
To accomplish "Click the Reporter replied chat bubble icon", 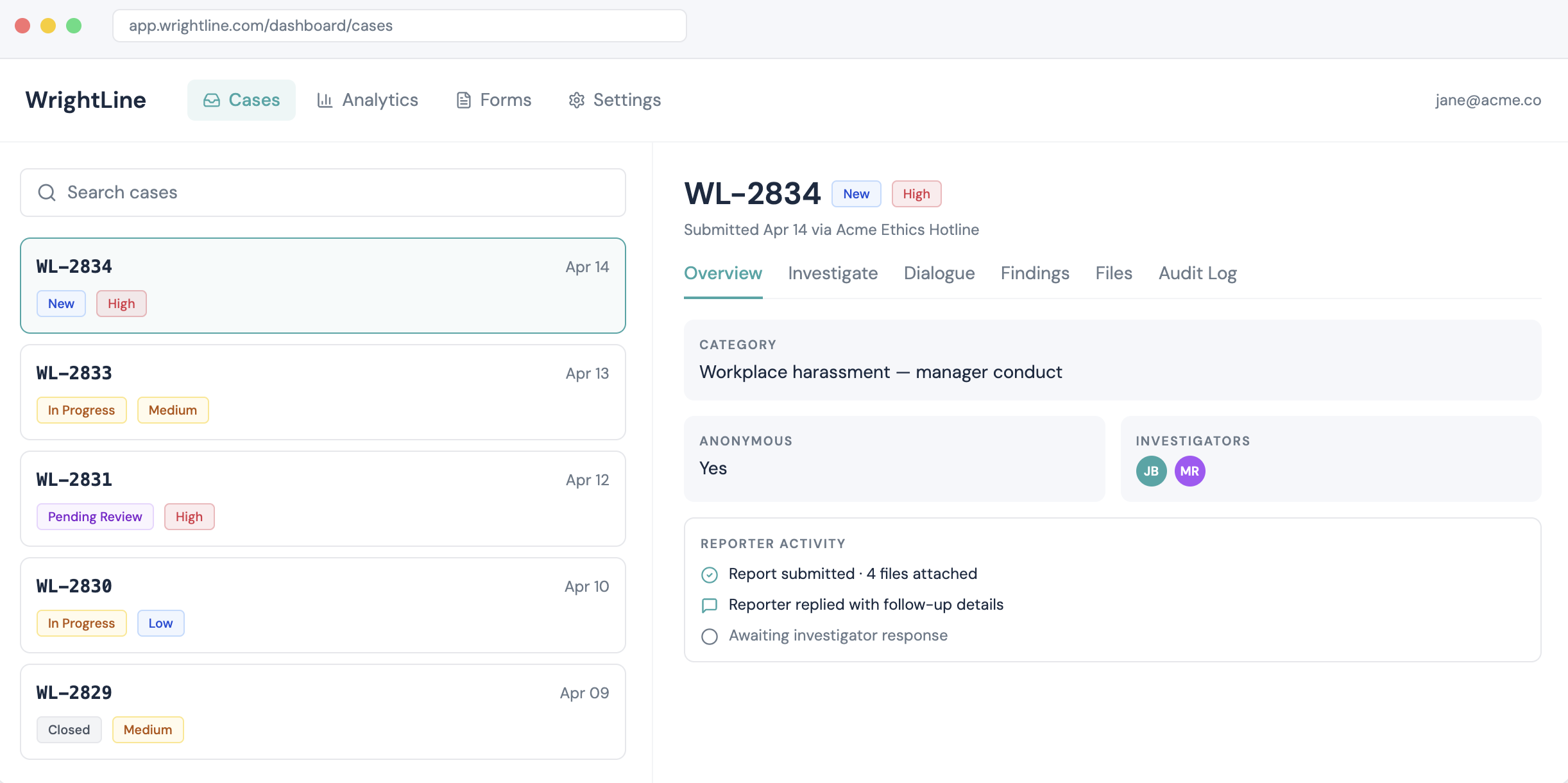I will pos(710,605).
